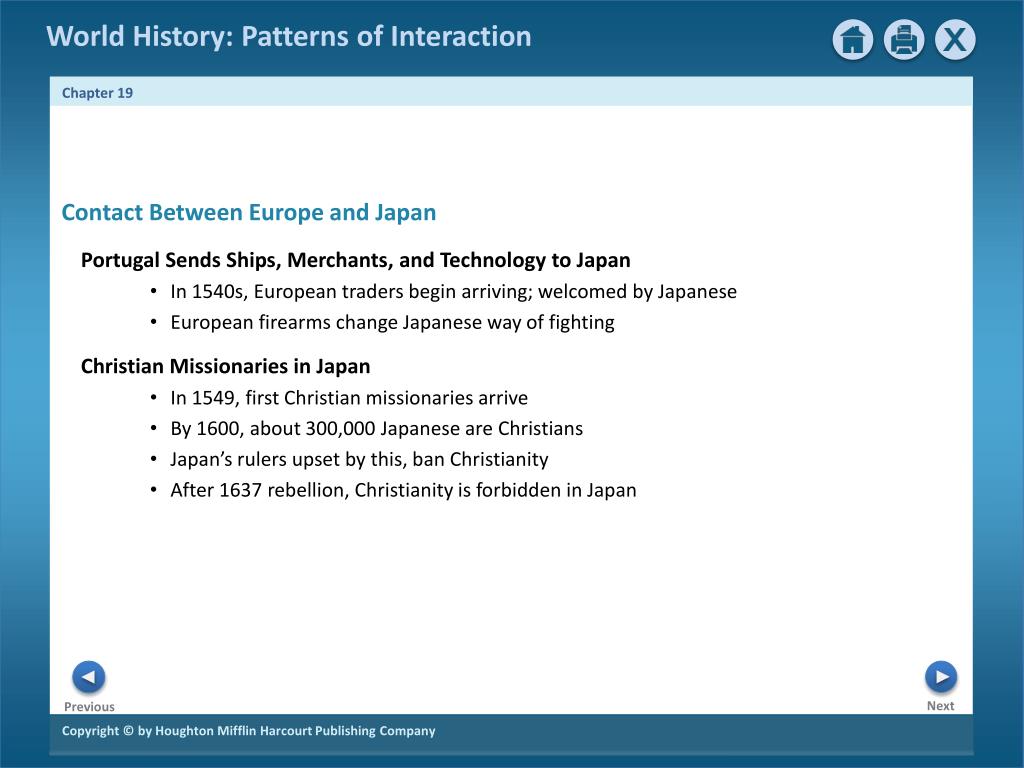Go to the previous slide arrow
Image resolution: width=1024 pixels, height=768 pixels.
click(x=89, y=677)
